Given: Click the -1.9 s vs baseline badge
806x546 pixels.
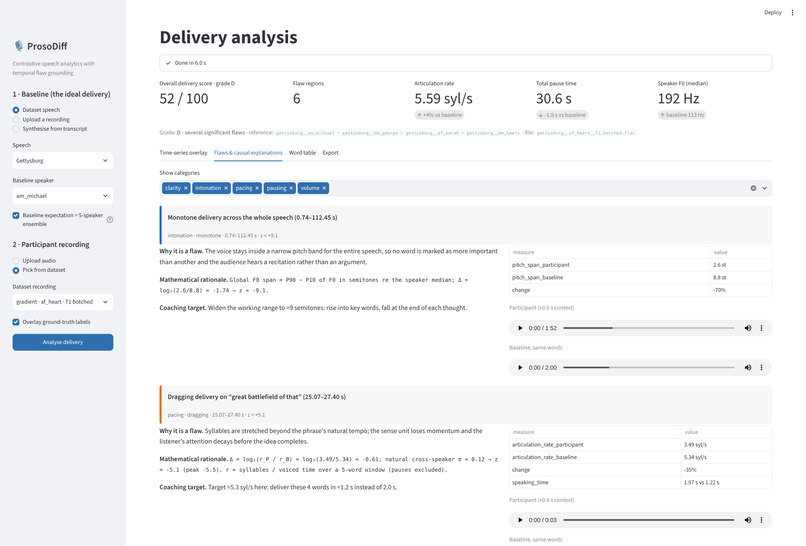Looking at the screenshot, I should [562, 115].
